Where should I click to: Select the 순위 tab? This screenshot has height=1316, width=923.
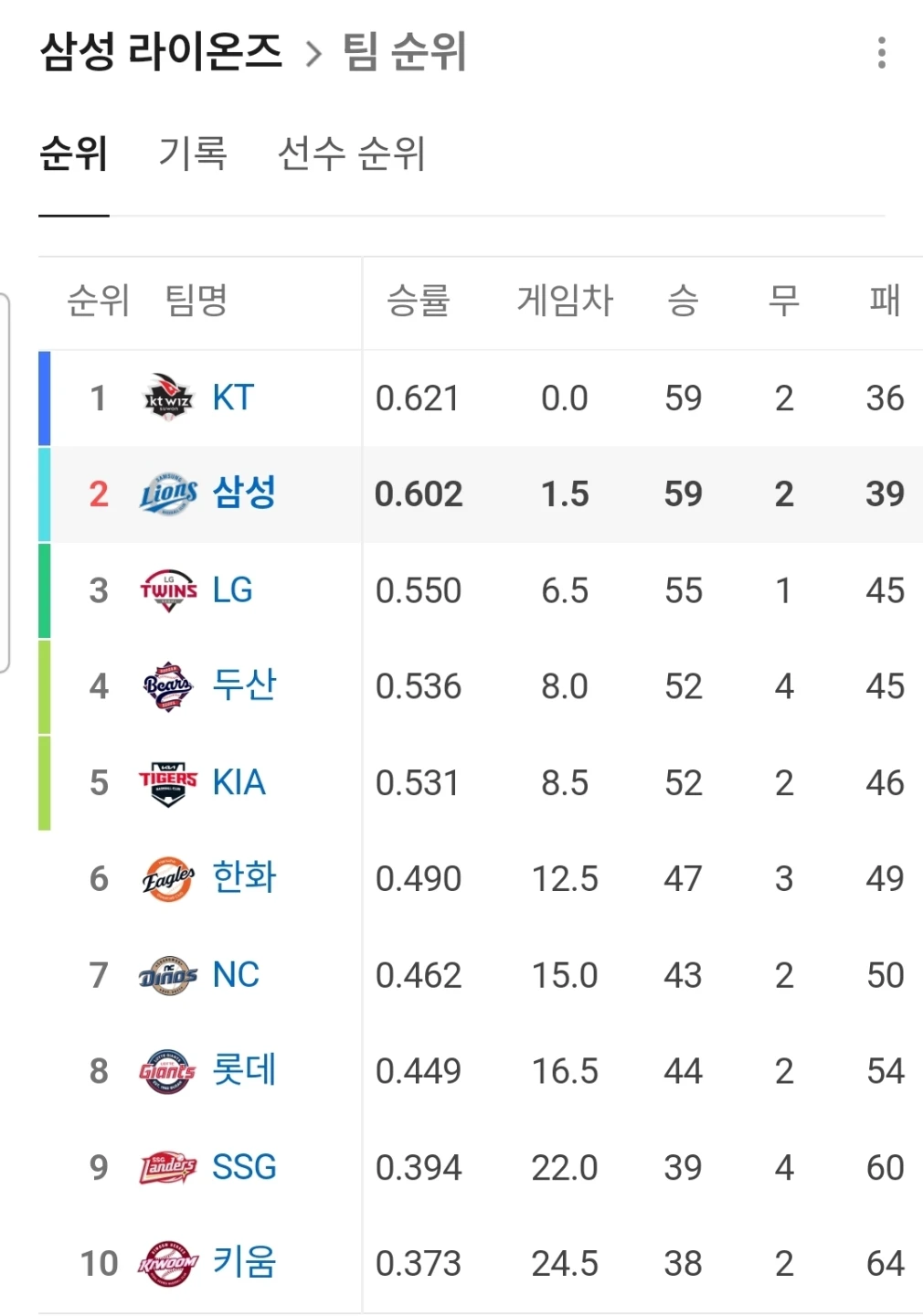[x=74, y=153]
